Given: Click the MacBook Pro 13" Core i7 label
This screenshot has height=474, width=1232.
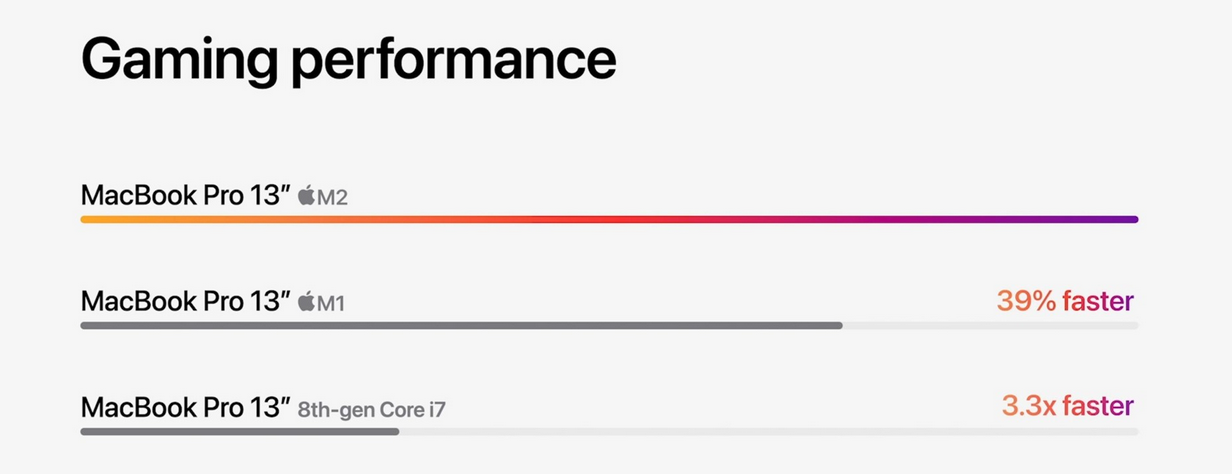Looking at the screenshot, I should pyautogui.click(x=271, y=407).
